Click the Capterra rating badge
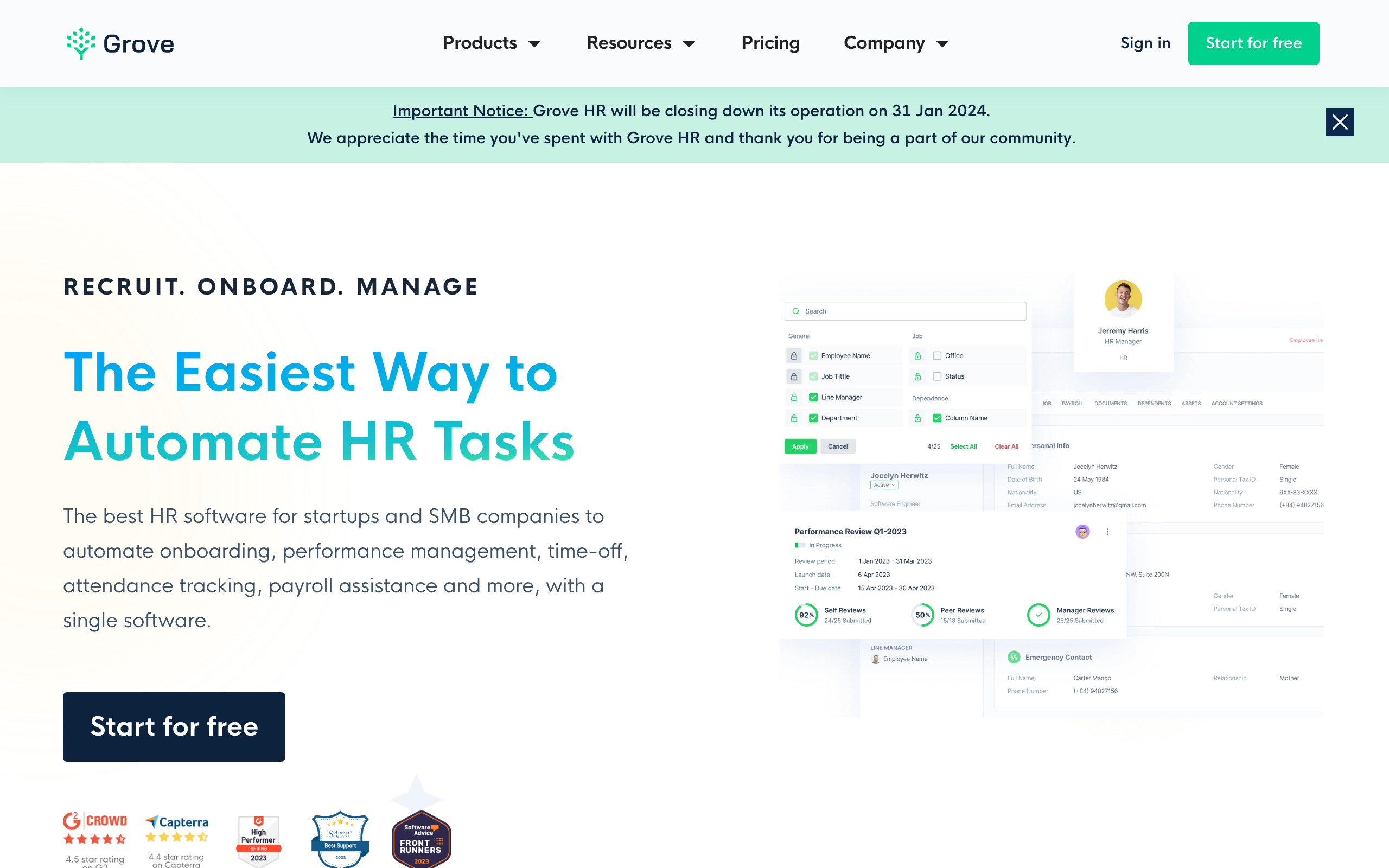The height and width of the screenshot is (868, 1389). click(176, 840)
